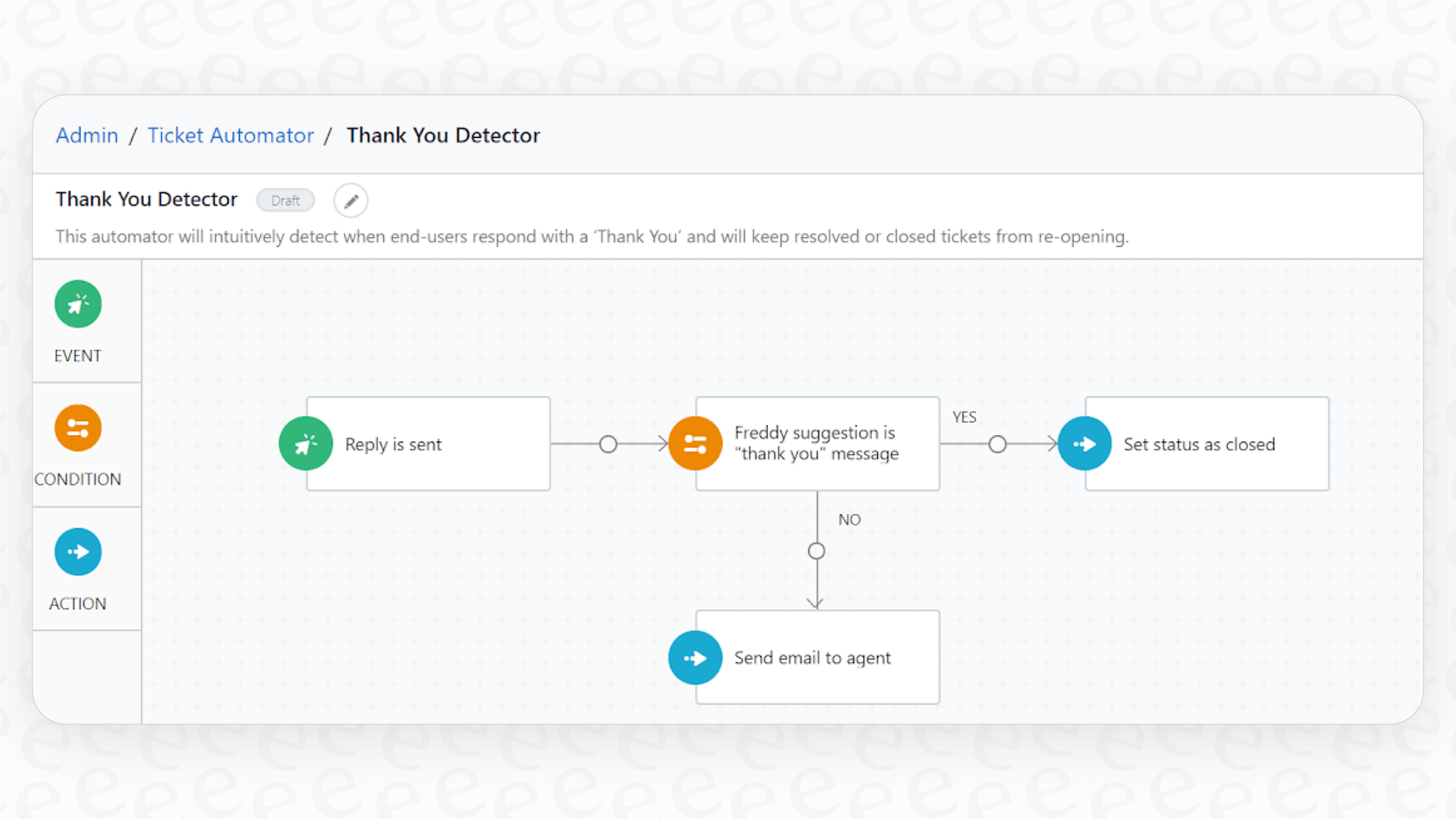Open the edit pencil beside the automator title
1456x819 pixels.
tap(350, 200)
